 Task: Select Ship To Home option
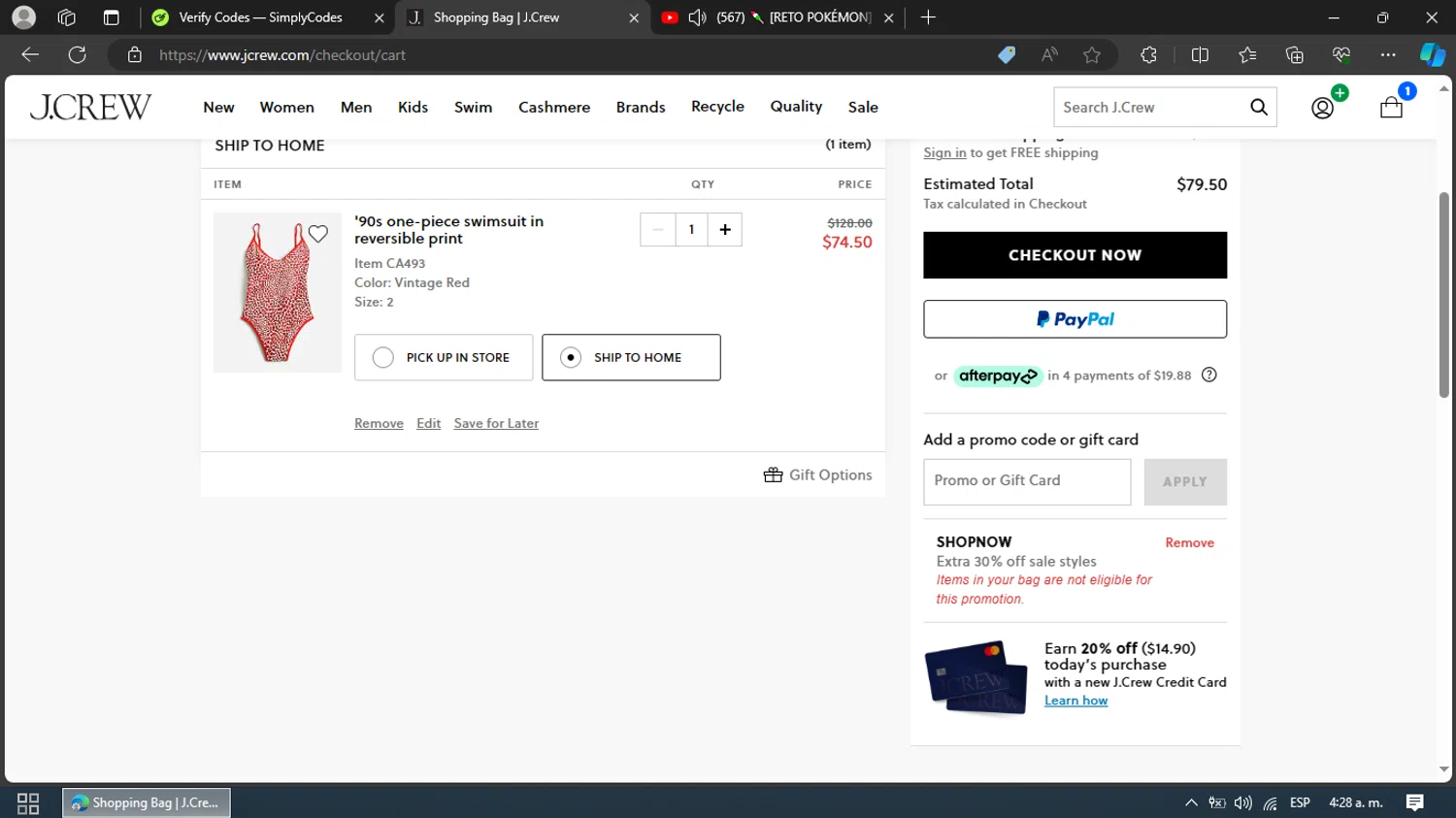631,357
